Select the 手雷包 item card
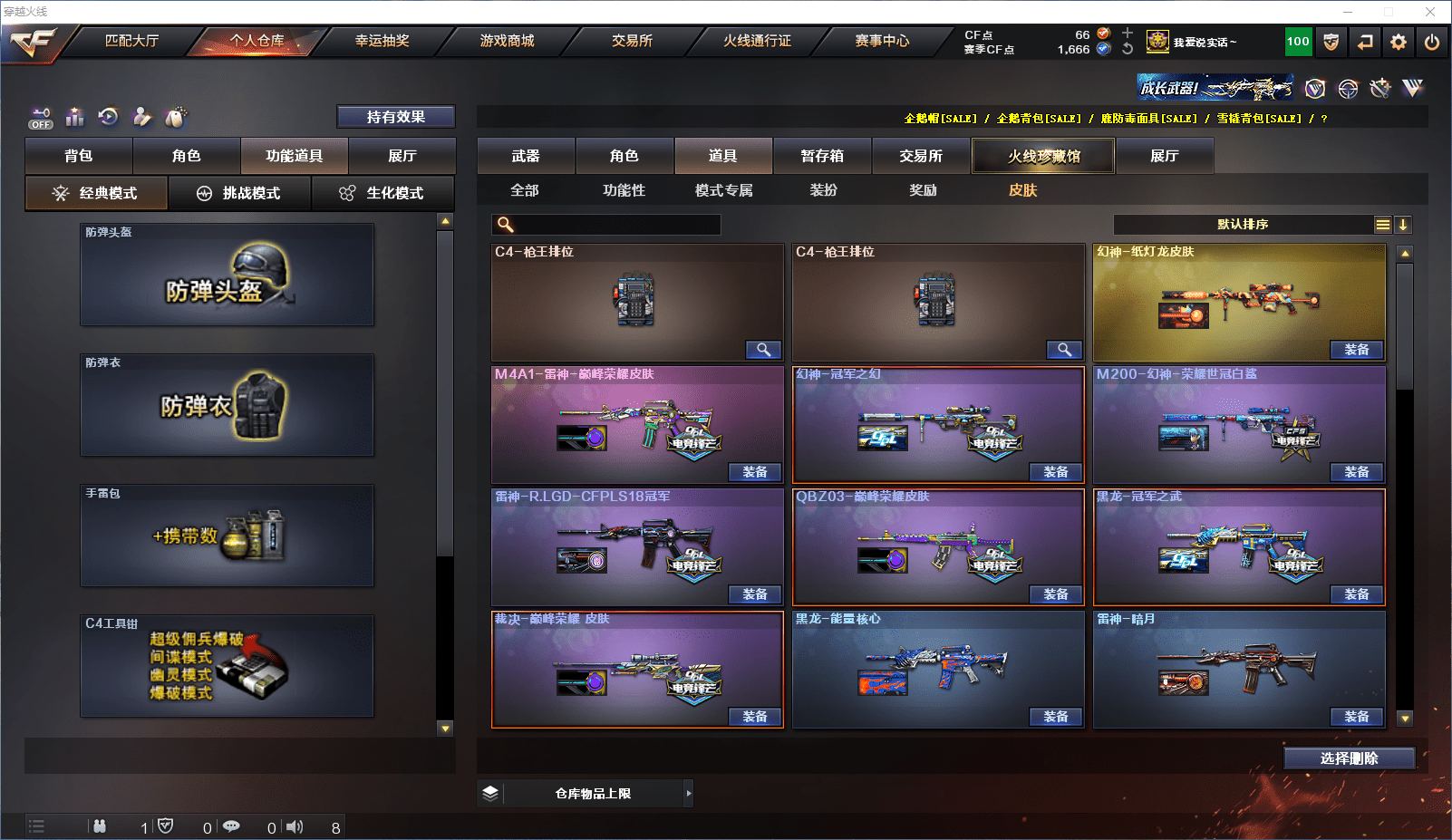 pyautogui.click(x=227, y=536)
